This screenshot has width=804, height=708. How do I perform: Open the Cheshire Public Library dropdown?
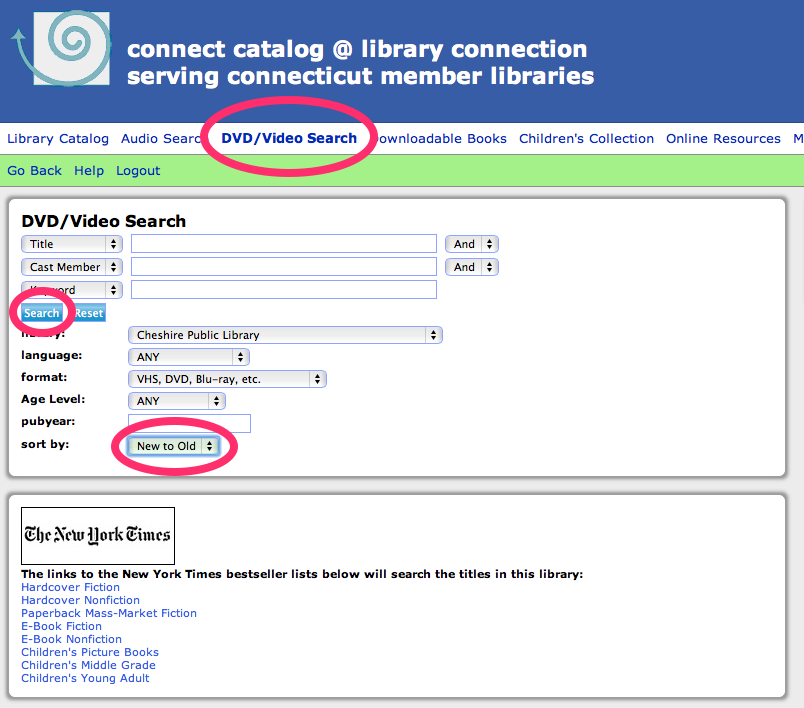(x=285, y=335)
